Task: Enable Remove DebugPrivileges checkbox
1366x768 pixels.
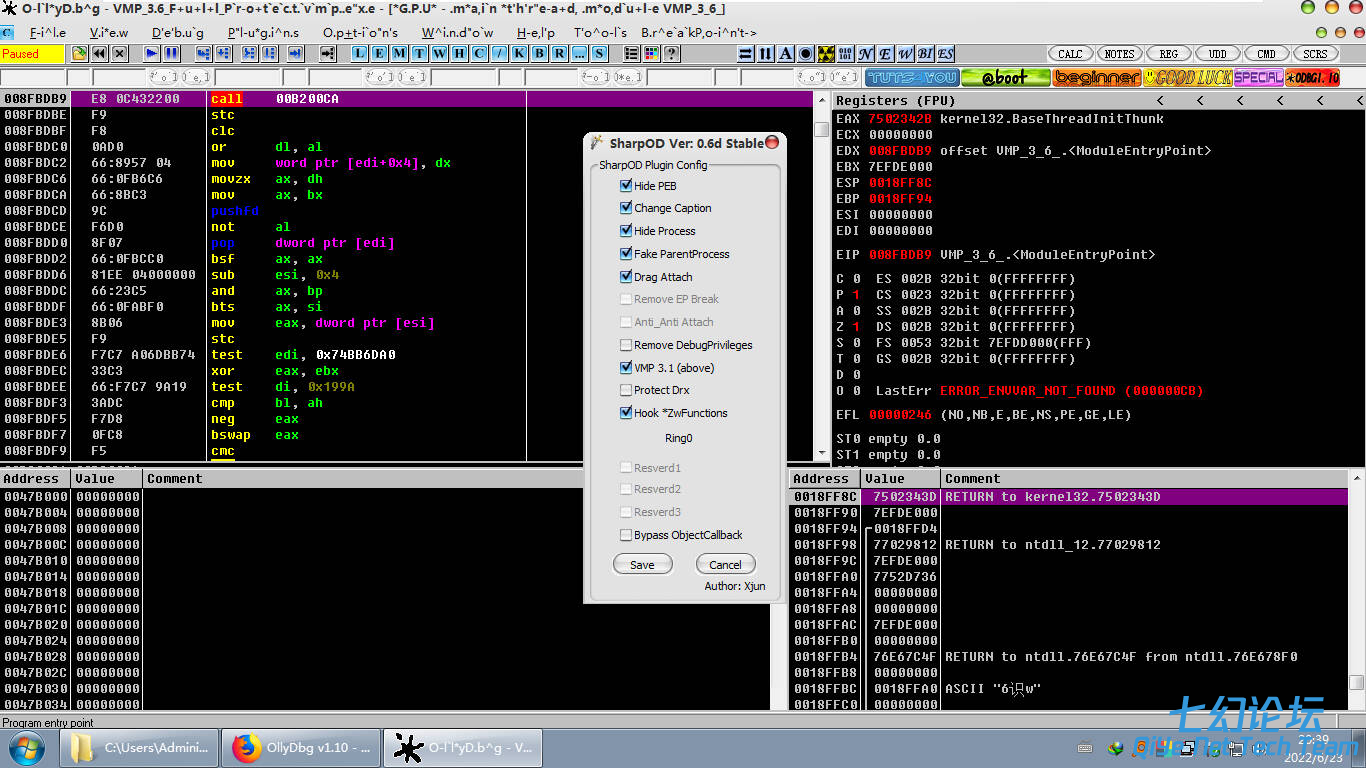Action: (x=626, y=345)
